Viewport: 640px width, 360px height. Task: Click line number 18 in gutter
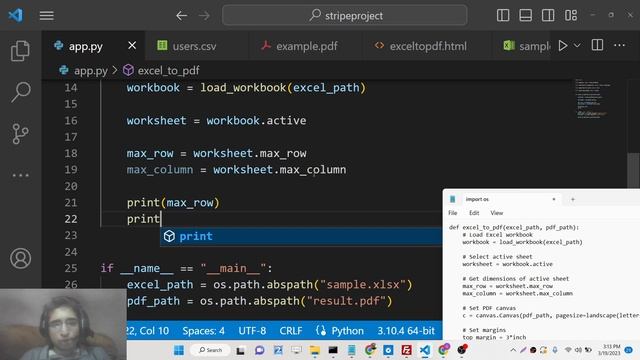click(x=71, y=153)
